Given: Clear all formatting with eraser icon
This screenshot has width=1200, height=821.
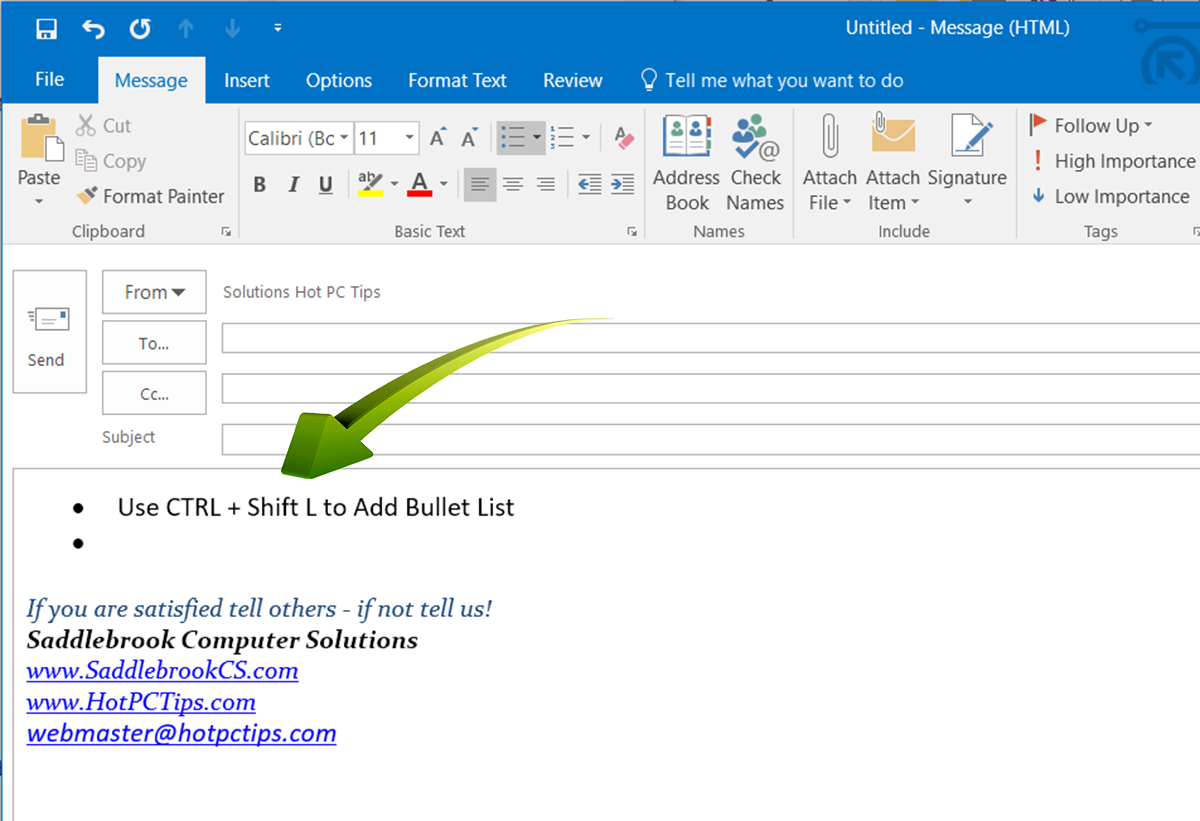Looking at the screenshot, I should coord(624,138).
